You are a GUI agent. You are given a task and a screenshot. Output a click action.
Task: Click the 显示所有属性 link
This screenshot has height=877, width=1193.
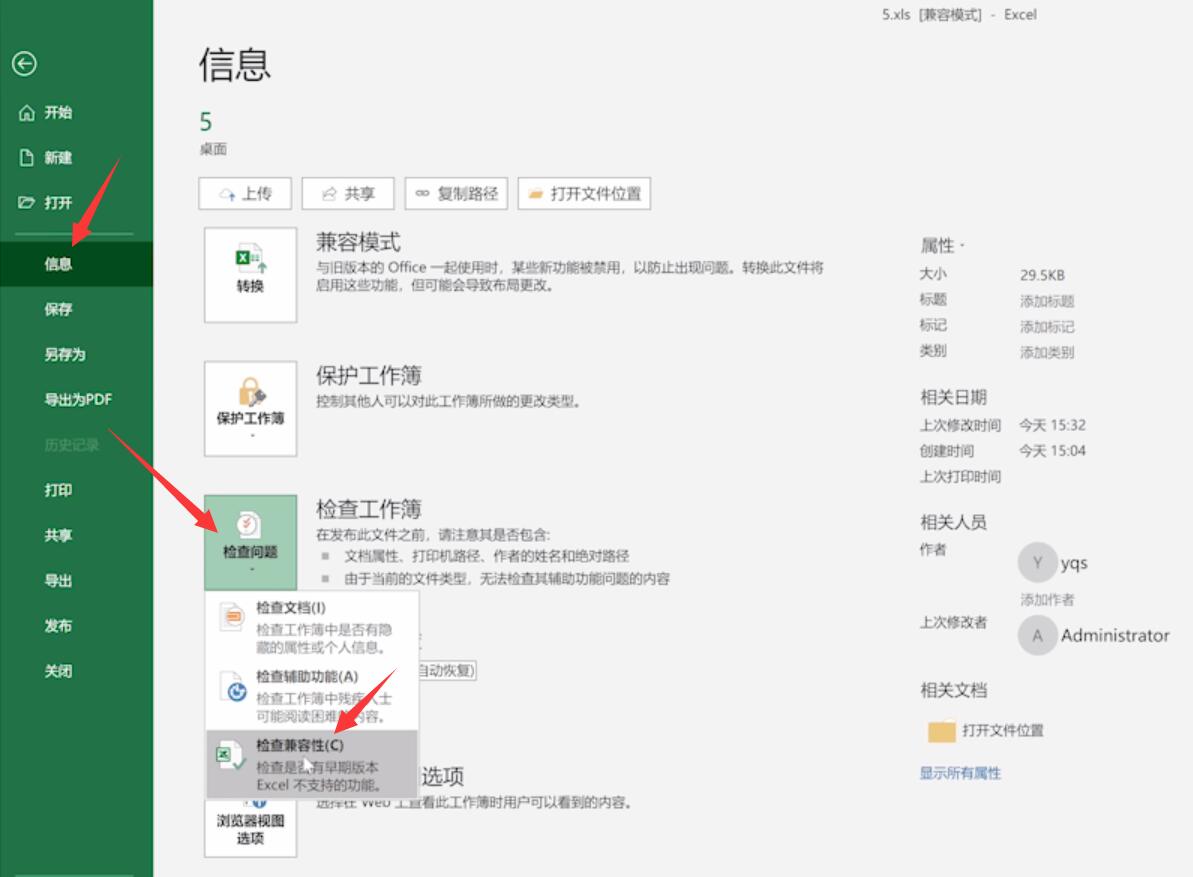tap(960, 774)
